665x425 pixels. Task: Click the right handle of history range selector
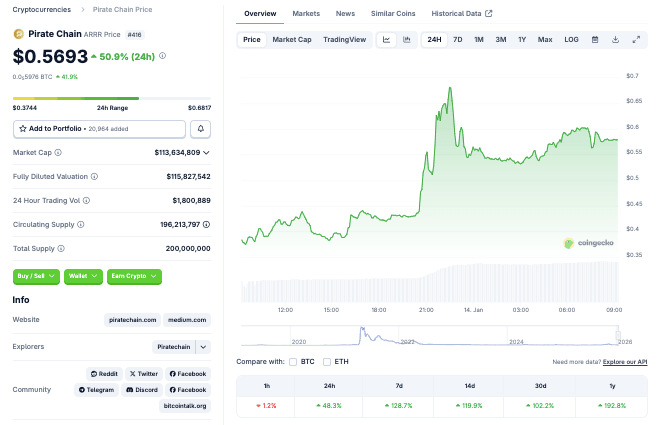point(618,336)
